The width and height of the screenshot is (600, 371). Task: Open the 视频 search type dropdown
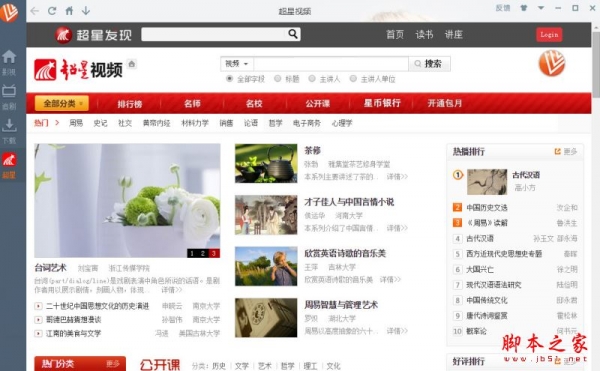[237, 64]
